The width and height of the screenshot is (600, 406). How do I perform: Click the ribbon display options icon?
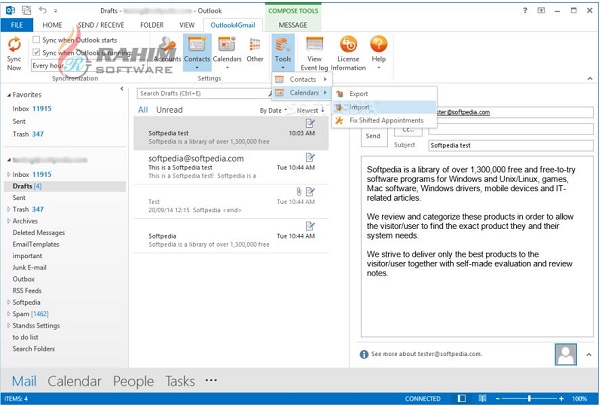(x=541, y=11)
